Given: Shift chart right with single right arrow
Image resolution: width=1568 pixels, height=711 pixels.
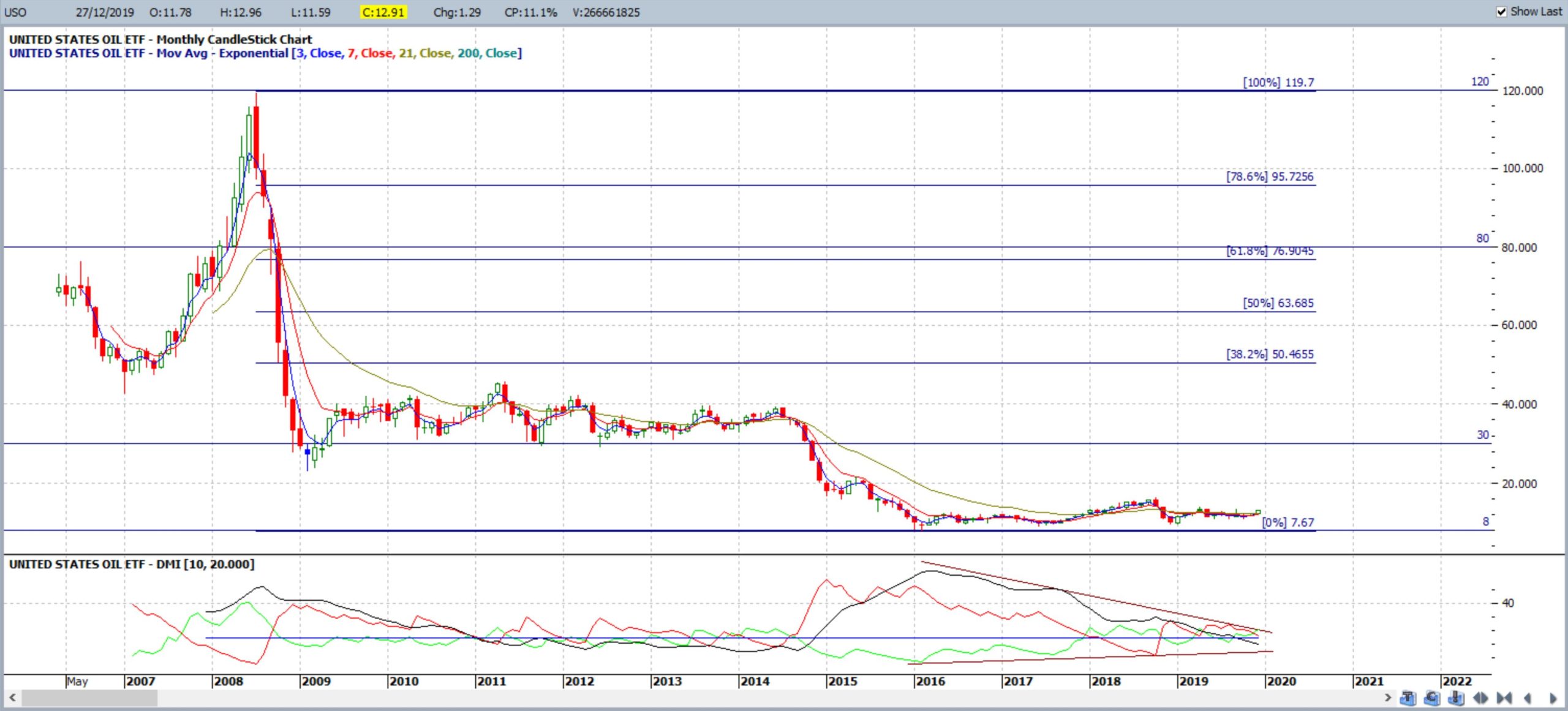Looking at the screenshot, I should pyautogui.click(x=1553, y=698).
